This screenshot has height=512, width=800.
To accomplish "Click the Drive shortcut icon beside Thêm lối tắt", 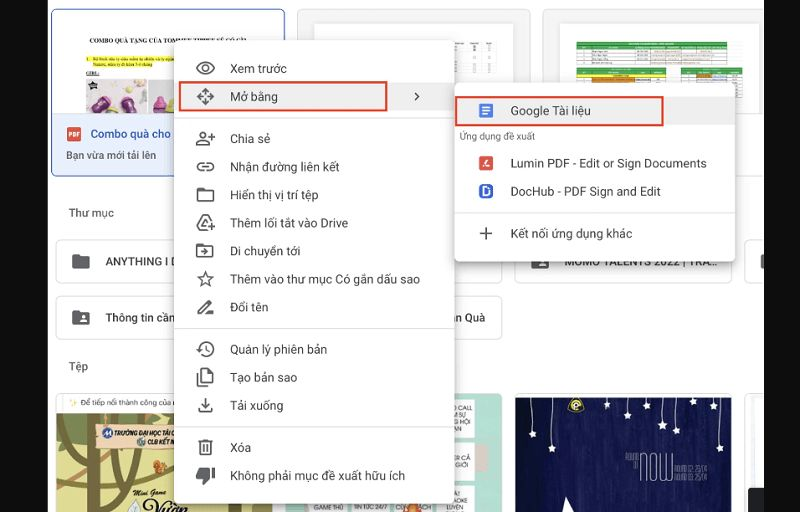I will tap(206, 223).
